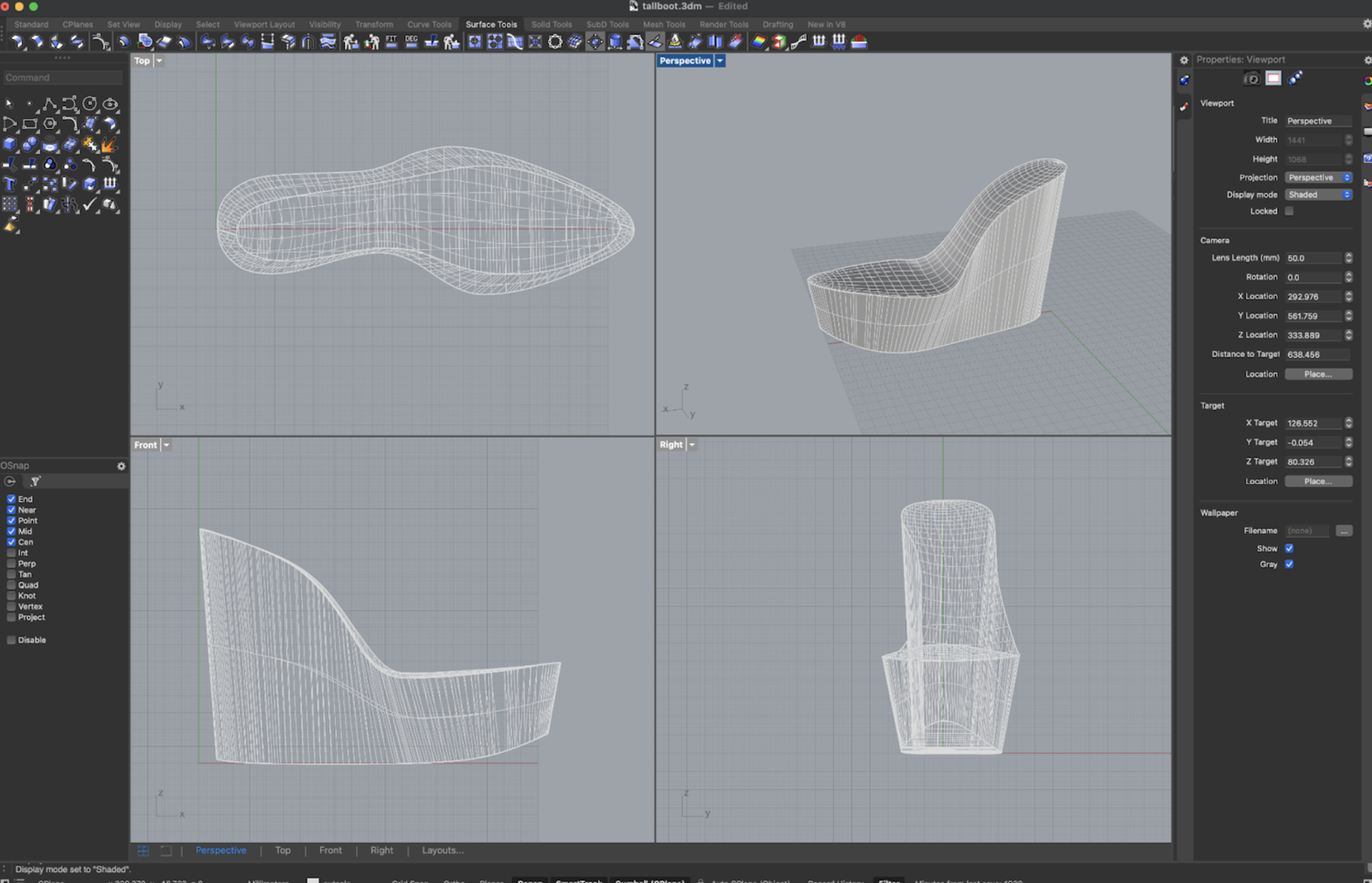Image resolution: width=1372 pixels, height=883 pixels.
Task: Click the four-viewport layout icon at bottom
Action: 143,850
